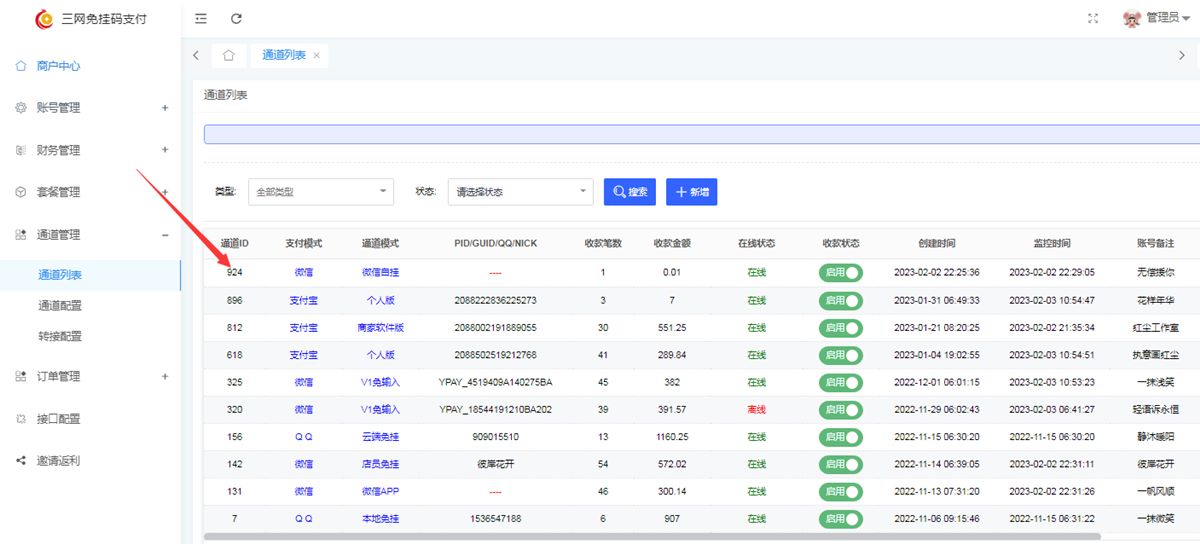
Task: Click the 管理员 avatar image
Action: coord(1132,18)
